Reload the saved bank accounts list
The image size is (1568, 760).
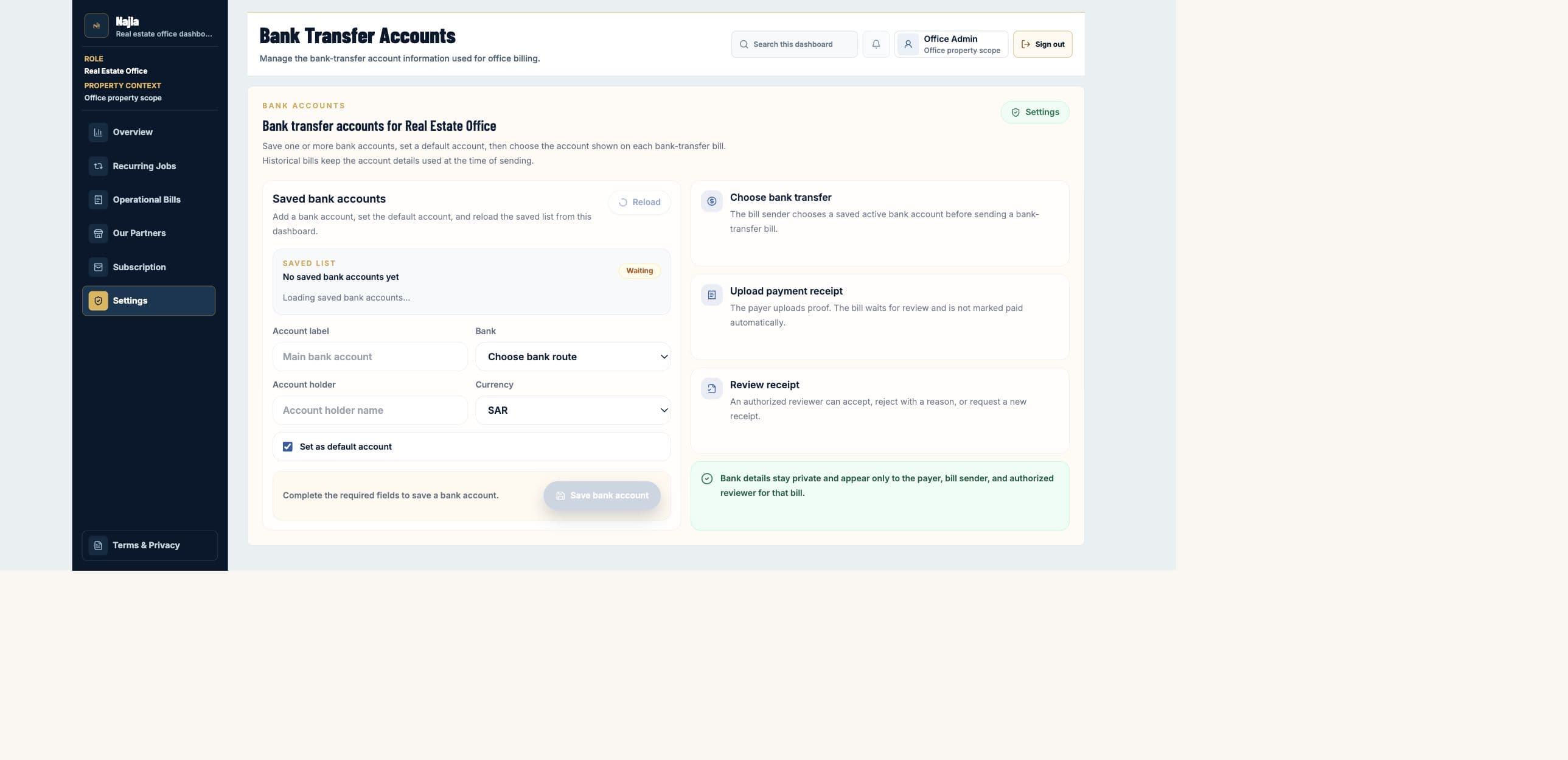(x=639, y=202)
